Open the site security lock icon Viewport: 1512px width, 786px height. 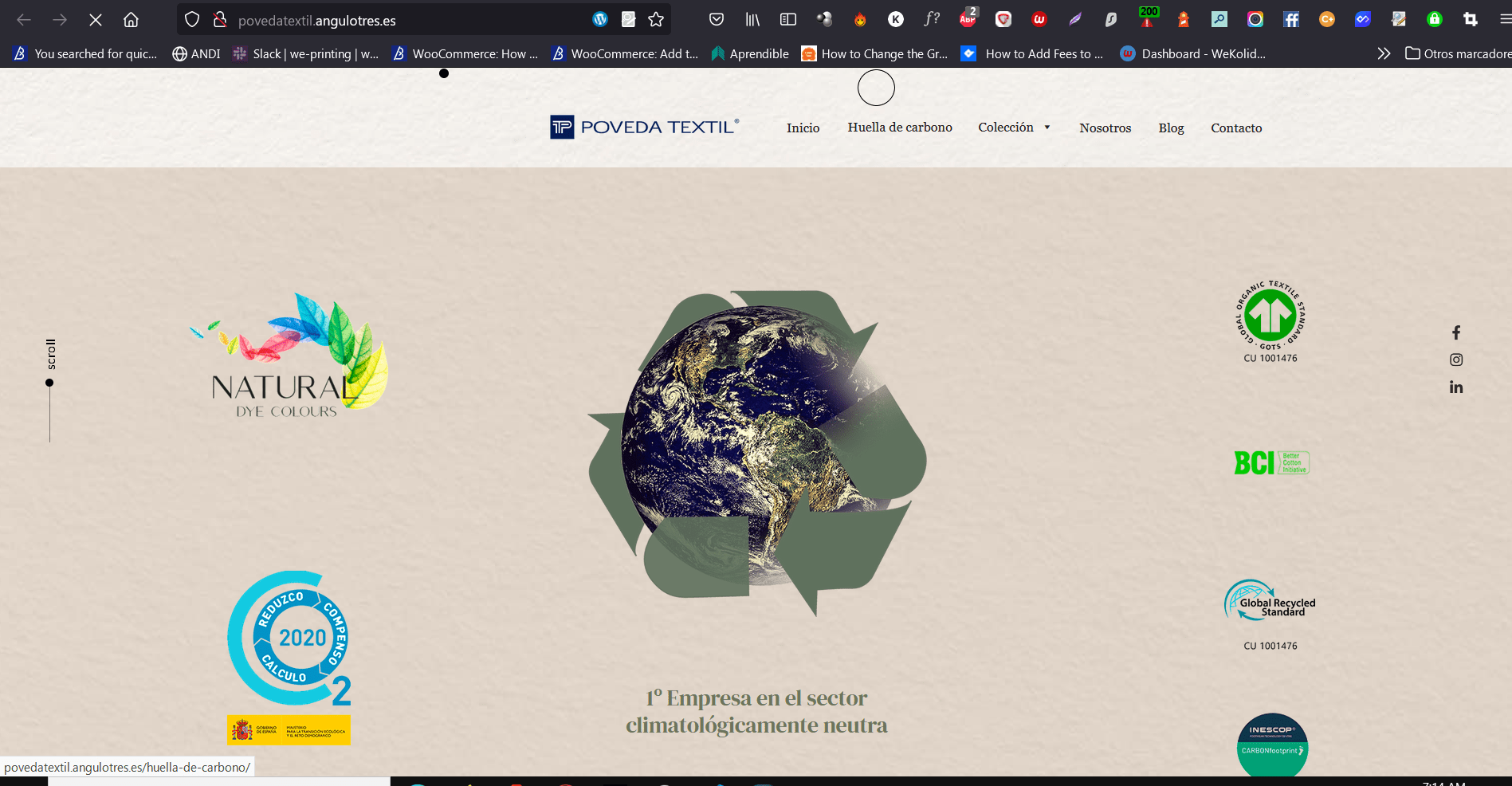click(220, 20)
